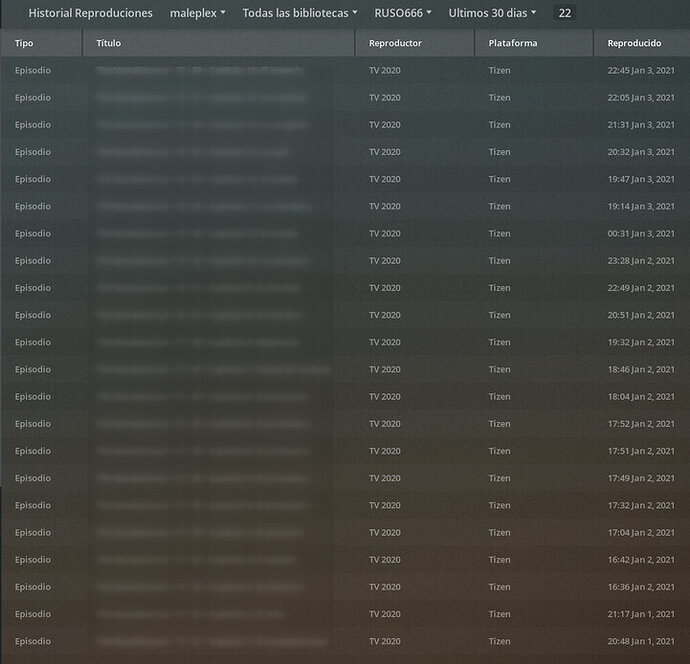Select the timestamp 17:49 Jan 2, 2021

click(641, 478)
